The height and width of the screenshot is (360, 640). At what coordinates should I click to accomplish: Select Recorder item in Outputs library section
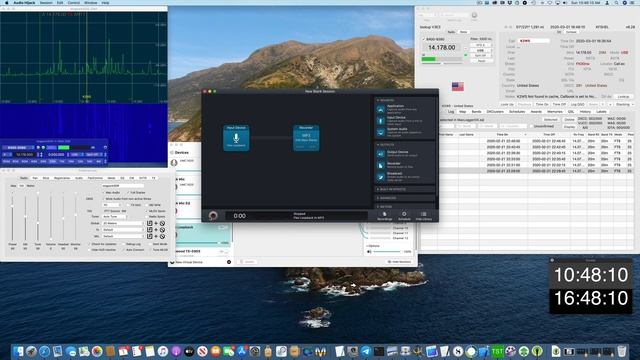tap(404, 165)
